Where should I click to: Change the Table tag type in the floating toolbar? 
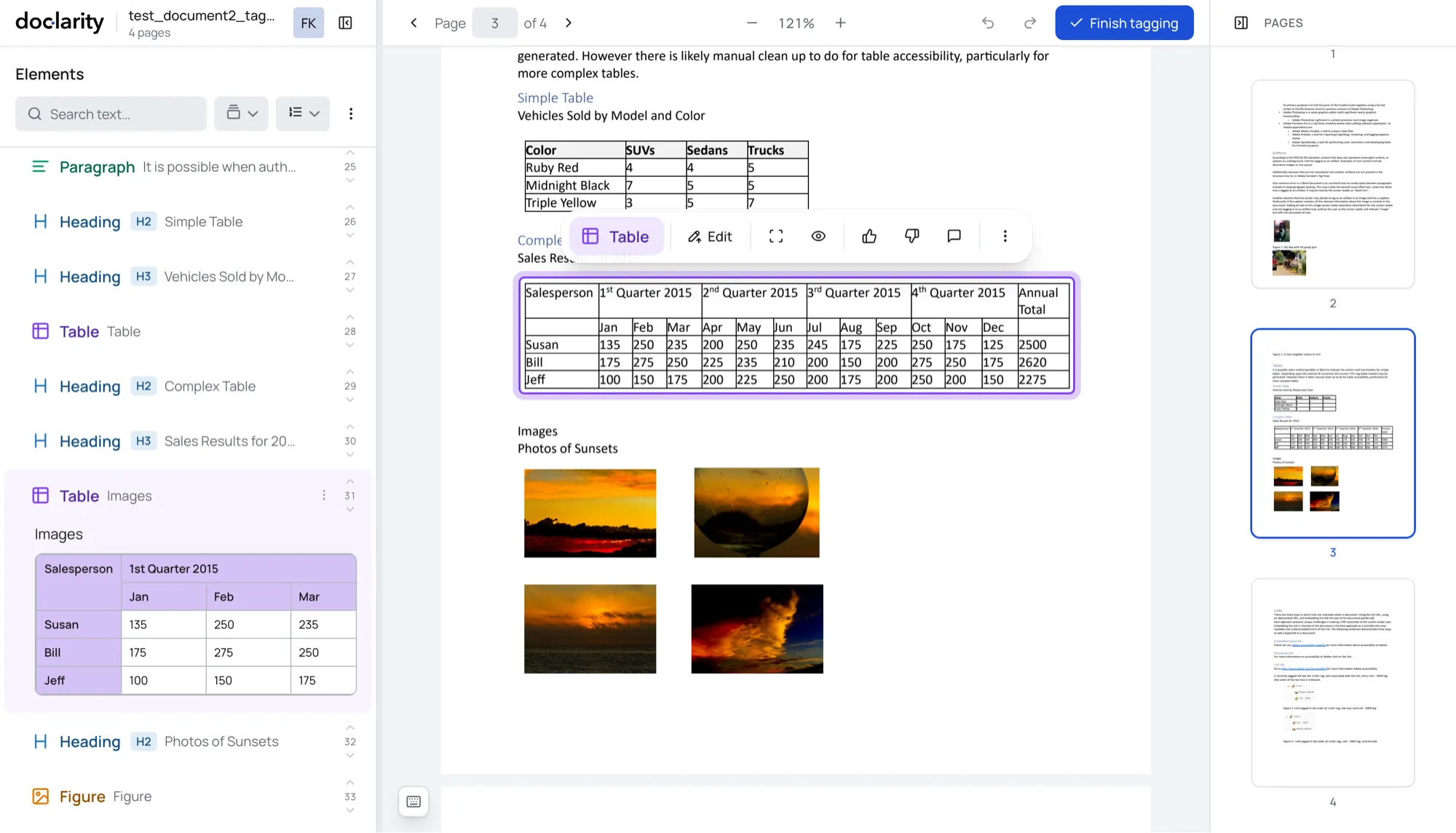point(616,236)
